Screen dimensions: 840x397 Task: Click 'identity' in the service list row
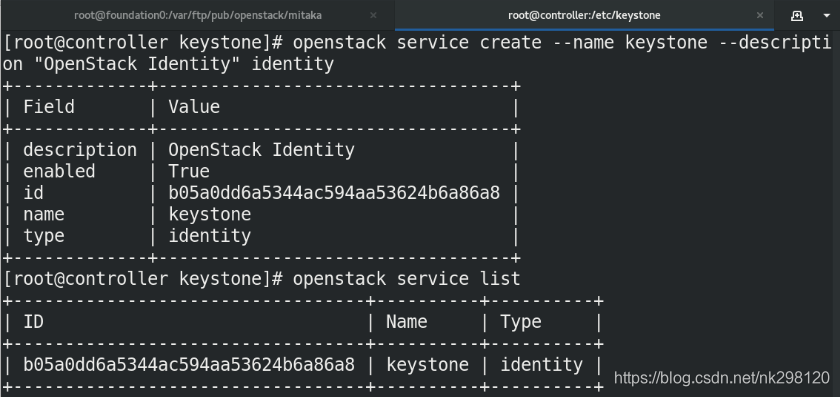[x=542, y=364]
